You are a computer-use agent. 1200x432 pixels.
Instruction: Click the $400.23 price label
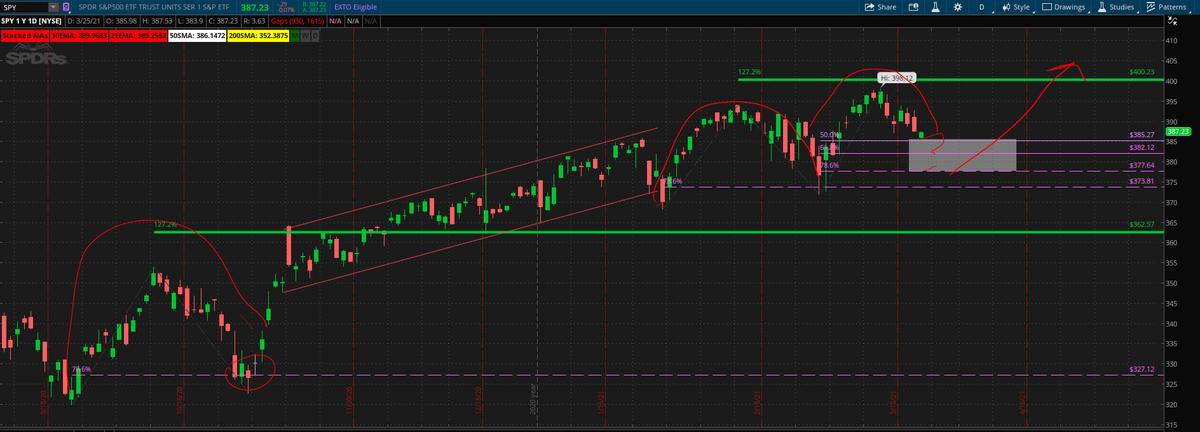click(1141, 72)
